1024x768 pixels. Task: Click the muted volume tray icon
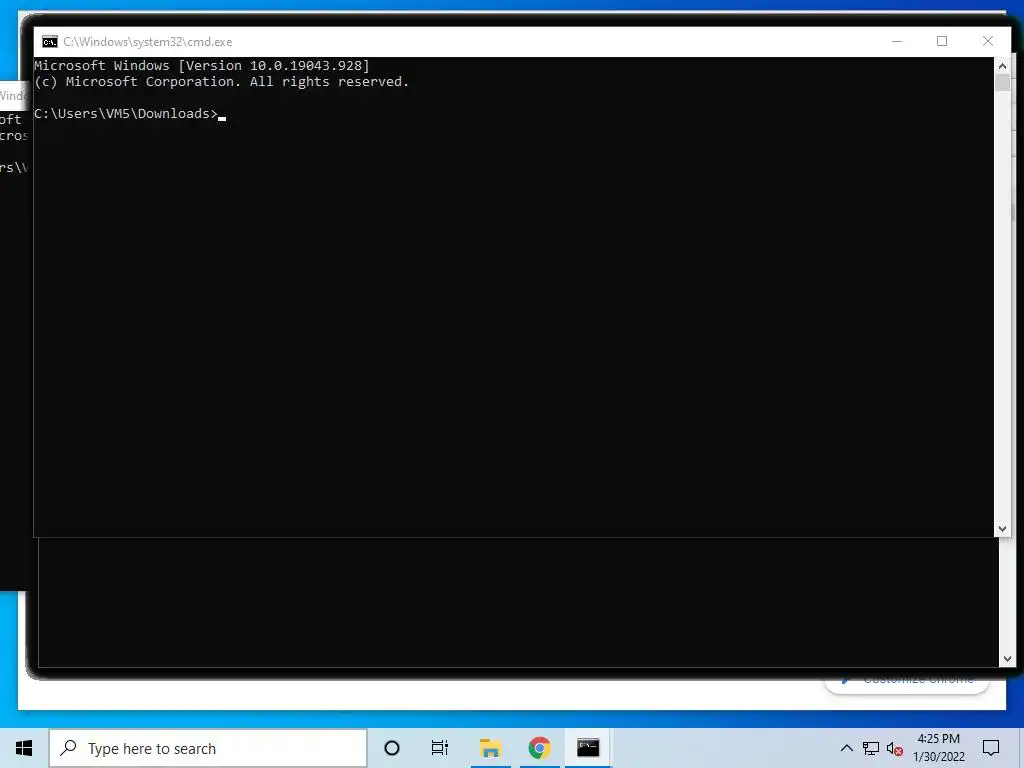(x=895, y=748)
